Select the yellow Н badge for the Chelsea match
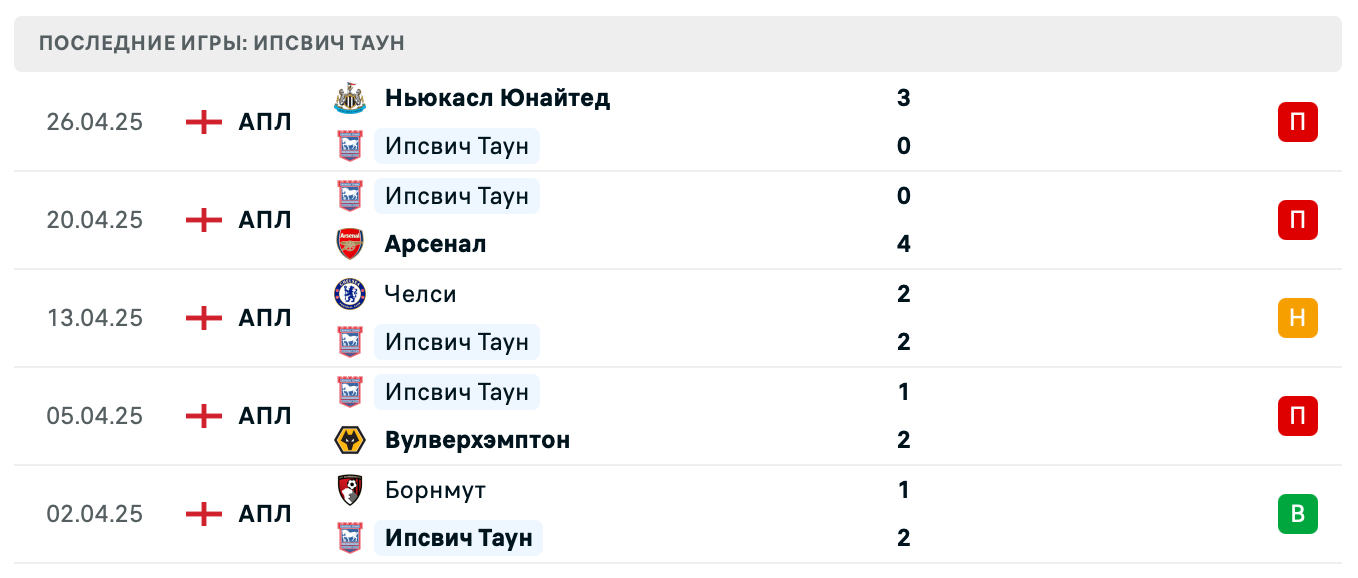This screenshot has width=1358, height=578. coord(1297,318)
